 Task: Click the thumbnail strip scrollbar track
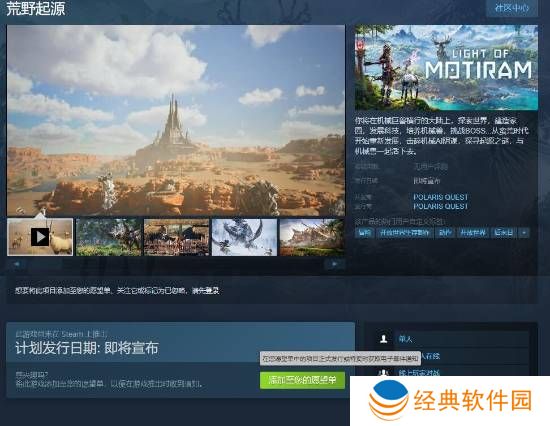[176, 264]
